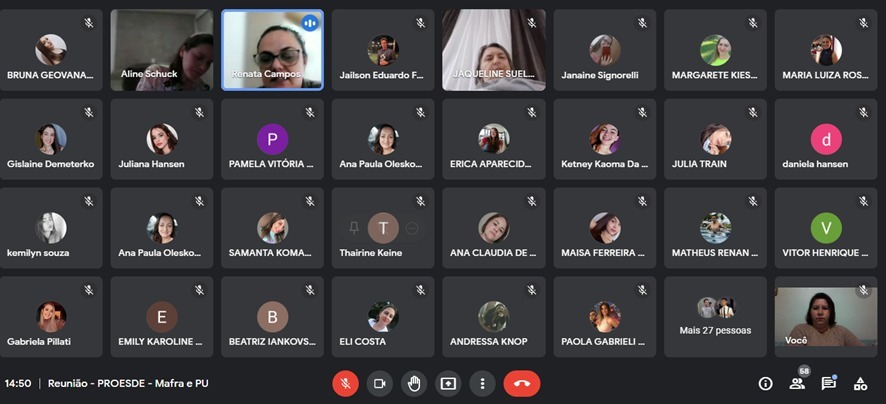Turn on the camera button
886x404 pixels.
(380, 384)
